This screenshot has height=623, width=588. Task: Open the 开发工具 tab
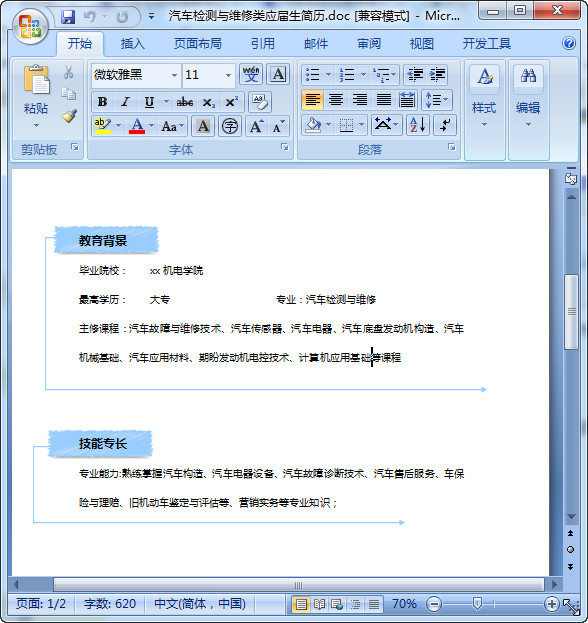(487, 43)
